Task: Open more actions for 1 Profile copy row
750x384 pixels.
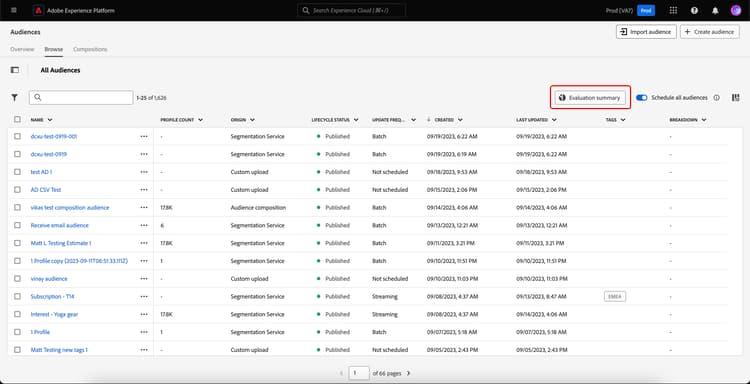Action: point(144,261)
